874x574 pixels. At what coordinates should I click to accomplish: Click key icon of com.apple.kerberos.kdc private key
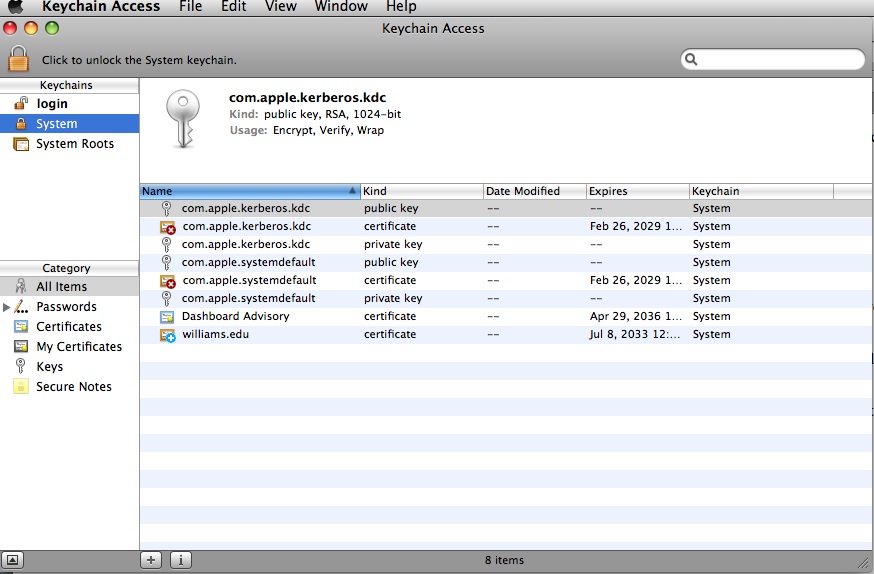[x=166, y=244]
